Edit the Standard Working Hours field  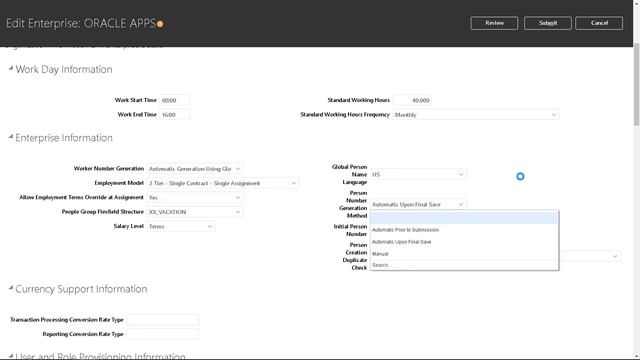click(412, 100)
